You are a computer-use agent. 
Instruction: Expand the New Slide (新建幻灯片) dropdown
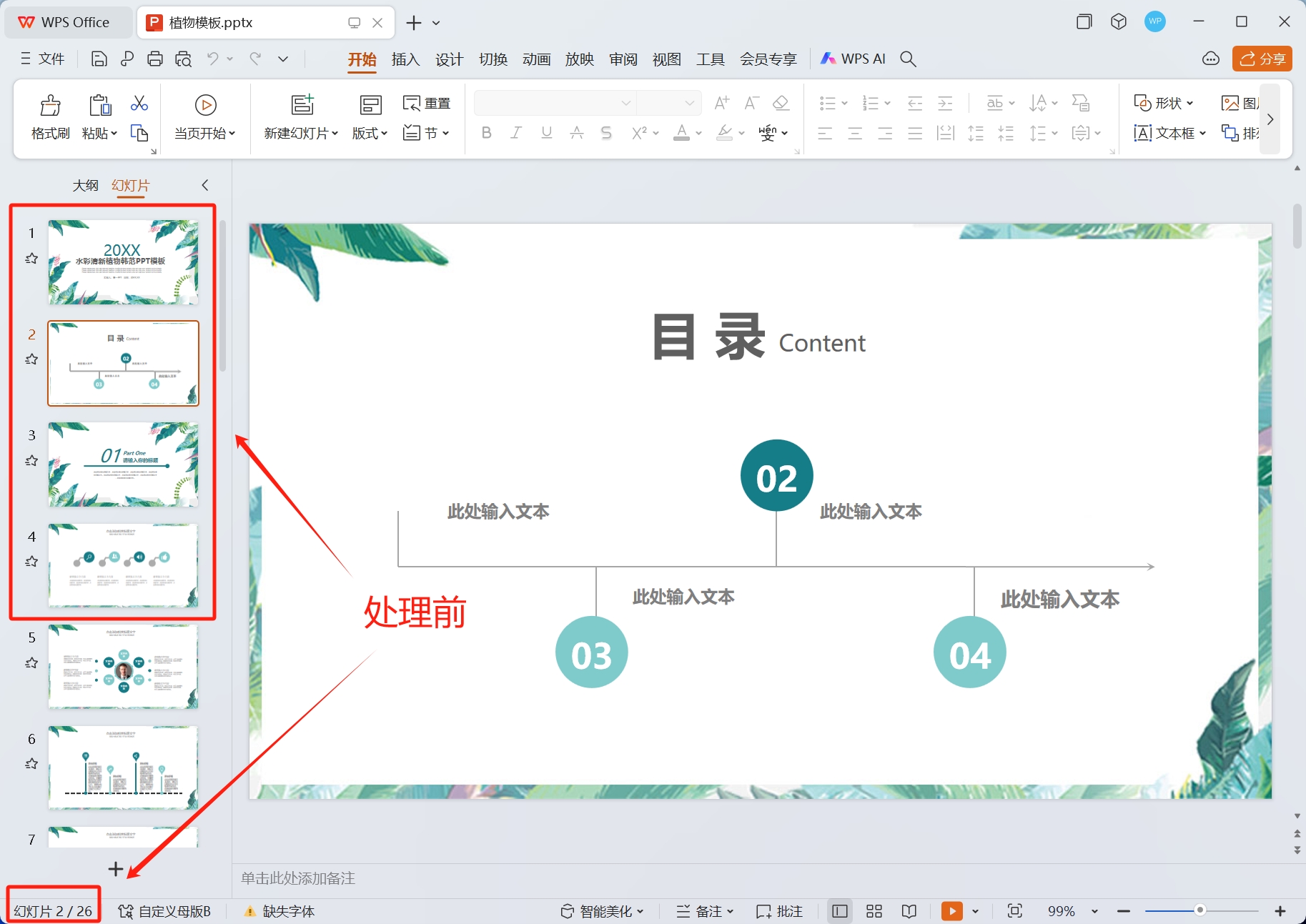[x=335, y=134]
